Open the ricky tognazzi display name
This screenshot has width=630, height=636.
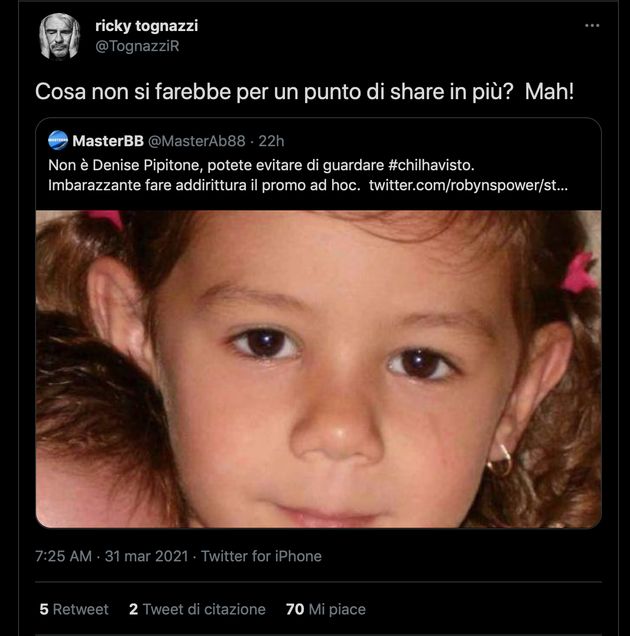coord(148,27)
